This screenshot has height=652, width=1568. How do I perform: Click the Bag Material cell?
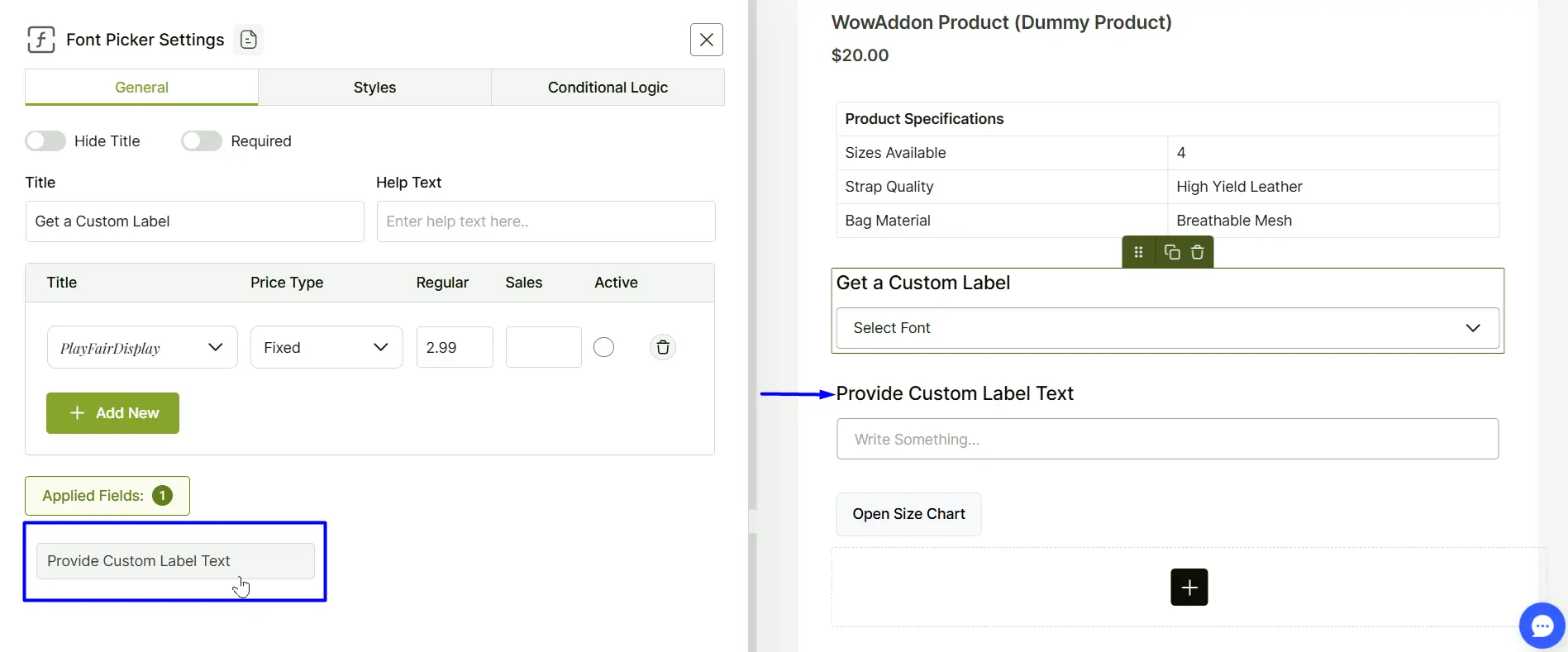1002,221
